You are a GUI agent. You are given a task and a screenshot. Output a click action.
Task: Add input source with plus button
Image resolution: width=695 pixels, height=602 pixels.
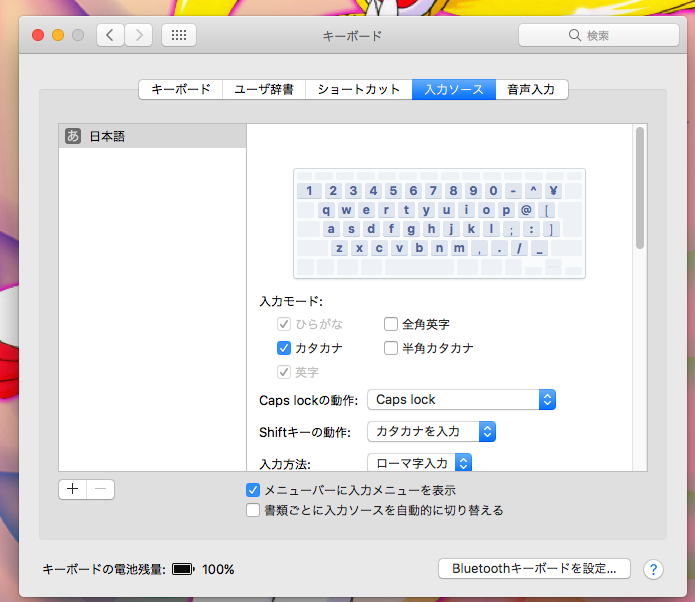tap(73, 489)
